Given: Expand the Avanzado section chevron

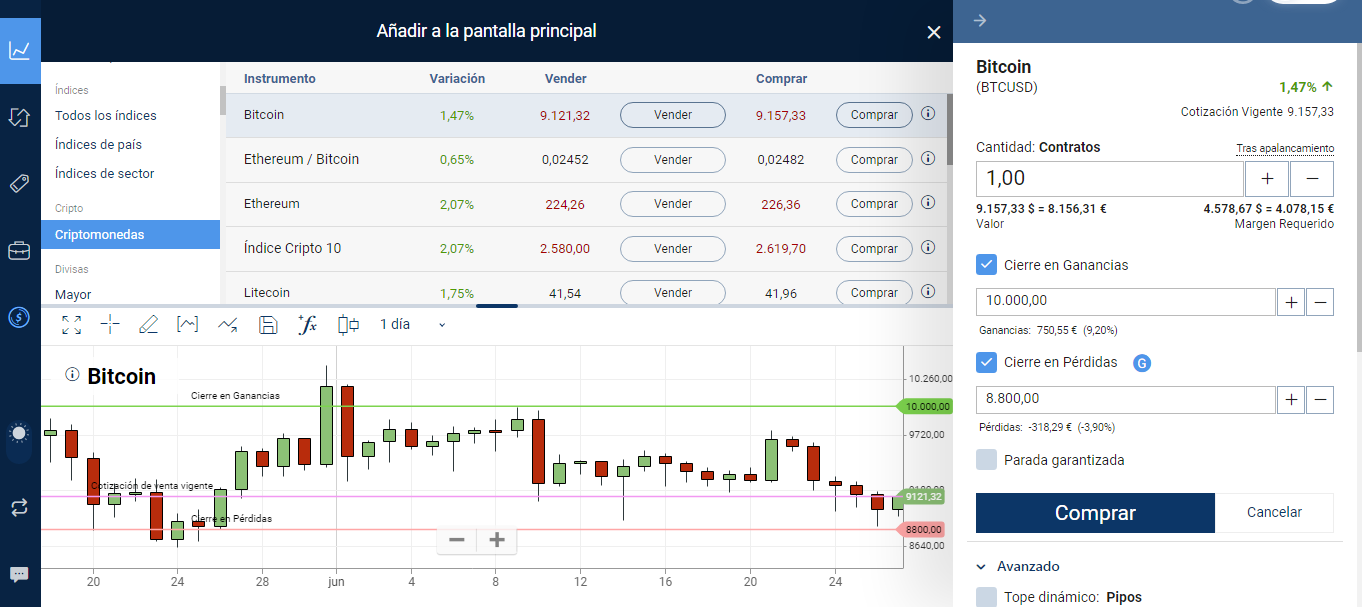Looking at the screenshot, I should [x=982, y=566].
